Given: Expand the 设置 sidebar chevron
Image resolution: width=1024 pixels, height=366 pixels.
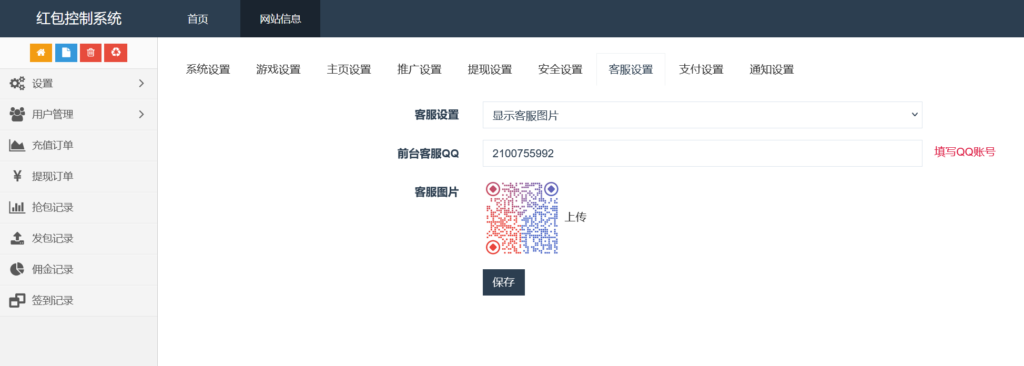Looking at the screenshot, I should [142, 84].
